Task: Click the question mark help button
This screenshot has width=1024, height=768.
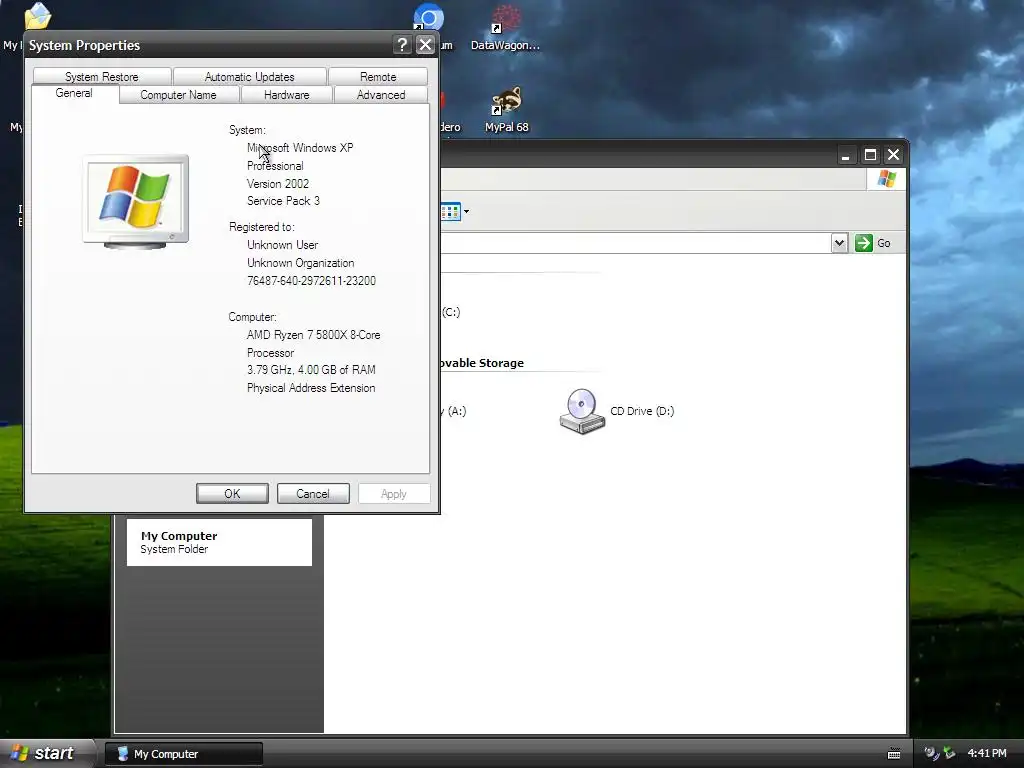Action: tap(402, 45)
